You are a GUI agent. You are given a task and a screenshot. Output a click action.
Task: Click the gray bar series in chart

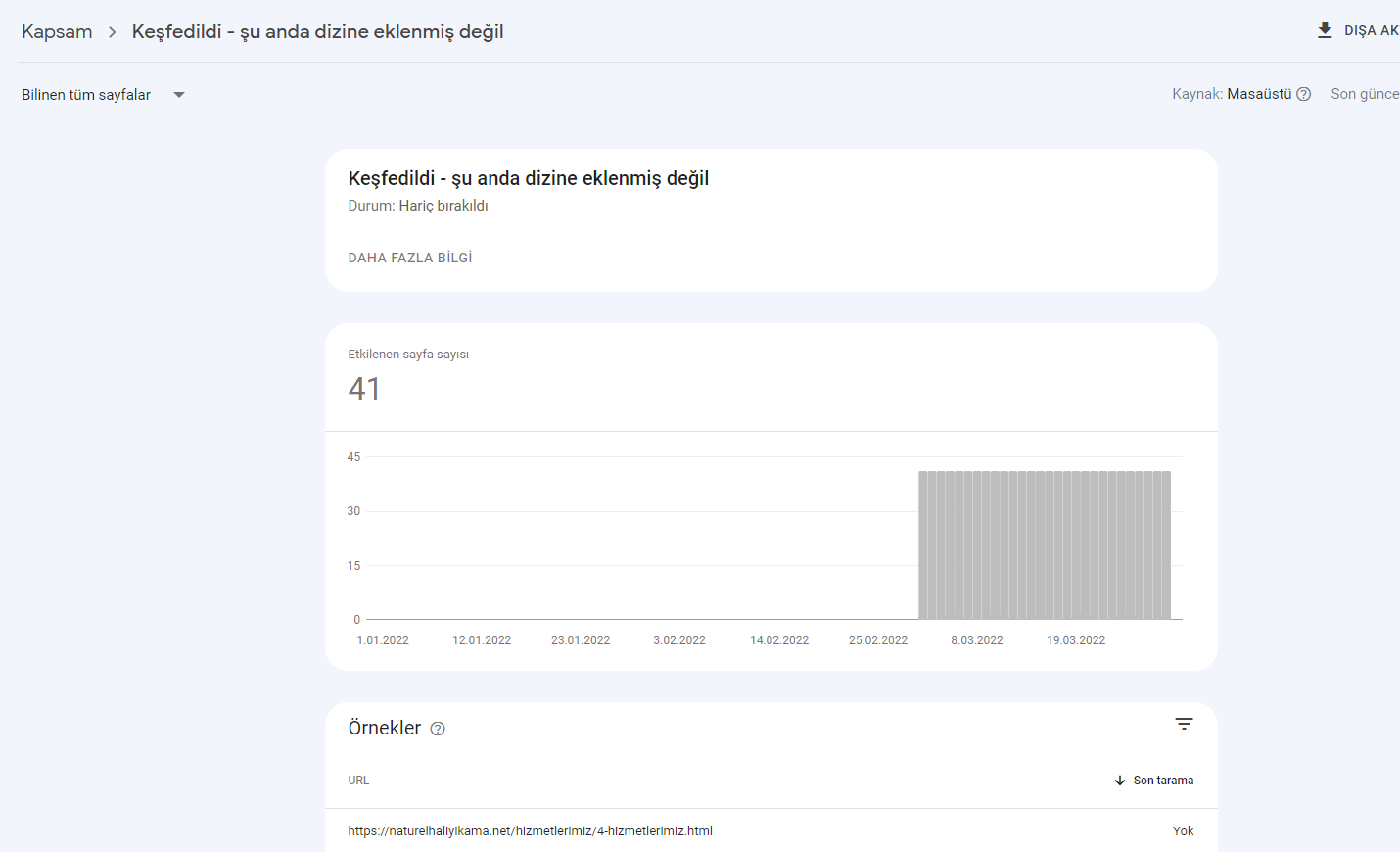coord(1045,544)
